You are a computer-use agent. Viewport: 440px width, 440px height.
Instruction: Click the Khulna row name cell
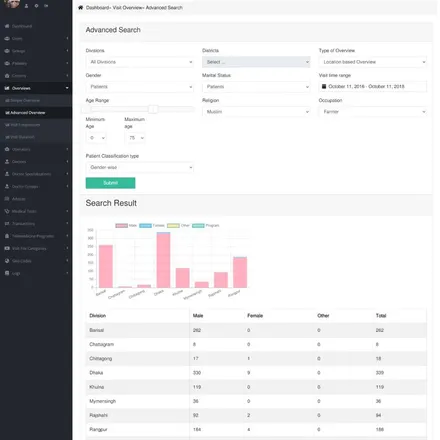tap(138, 387)
